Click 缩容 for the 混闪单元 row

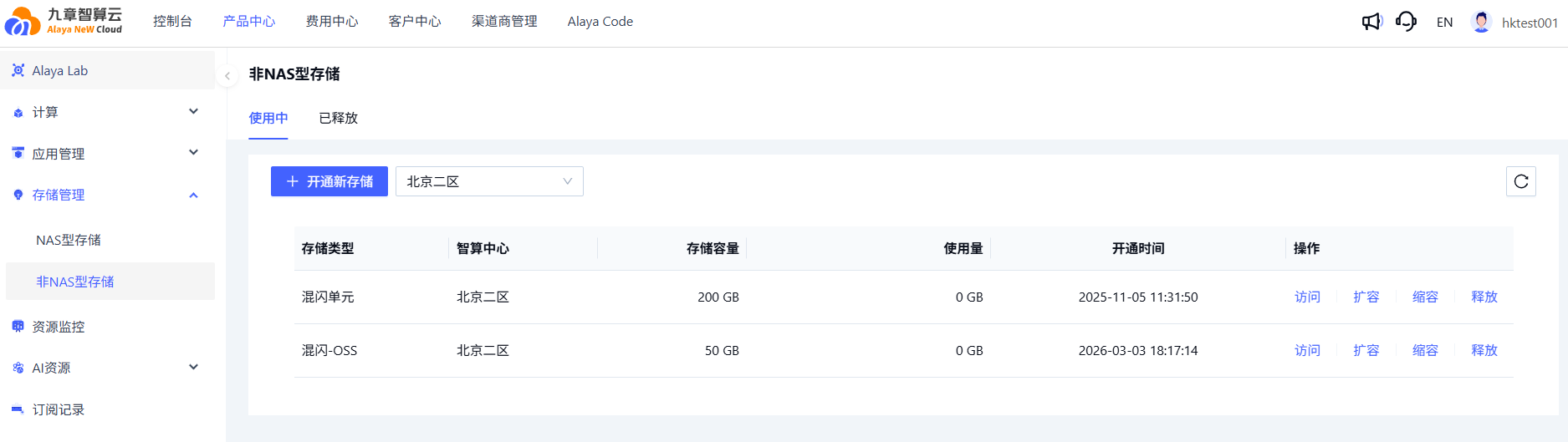click(1425, 297)
